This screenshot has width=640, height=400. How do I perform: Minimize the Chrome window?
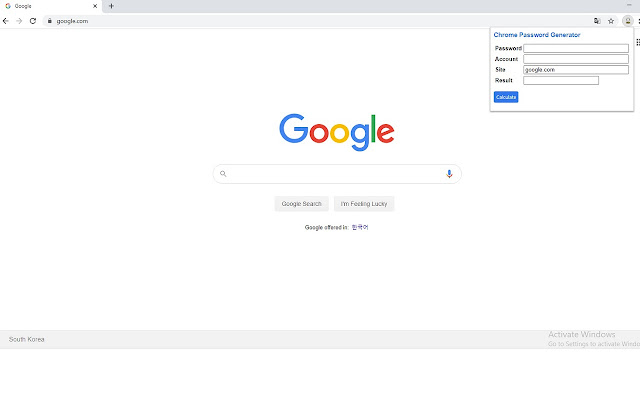click(x=629, y=5)
